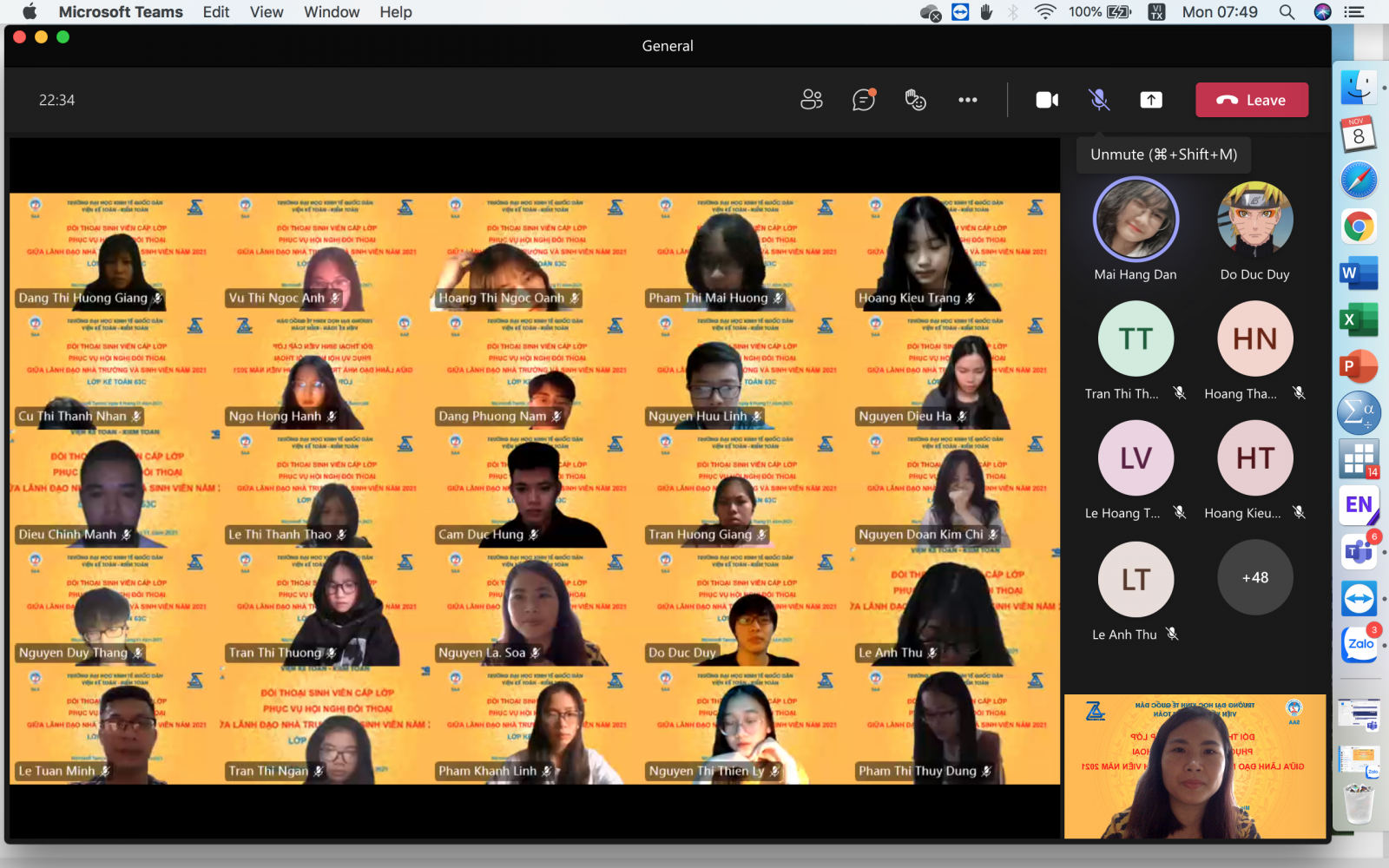Leave the meeting
Screen dimensions: 1389x868
1251,100
